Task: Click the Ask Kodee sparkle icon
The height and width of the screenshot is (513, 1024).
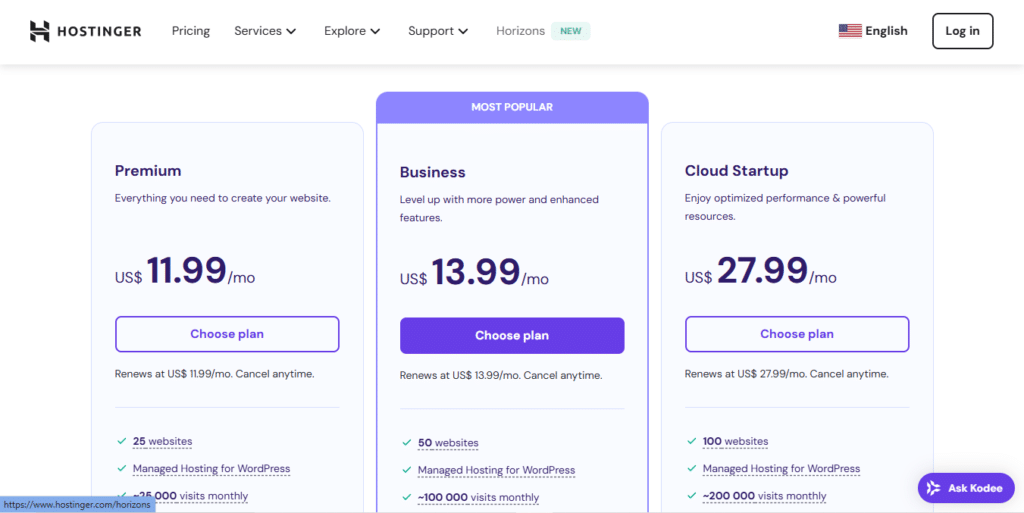Action: [x=933, y=488]
